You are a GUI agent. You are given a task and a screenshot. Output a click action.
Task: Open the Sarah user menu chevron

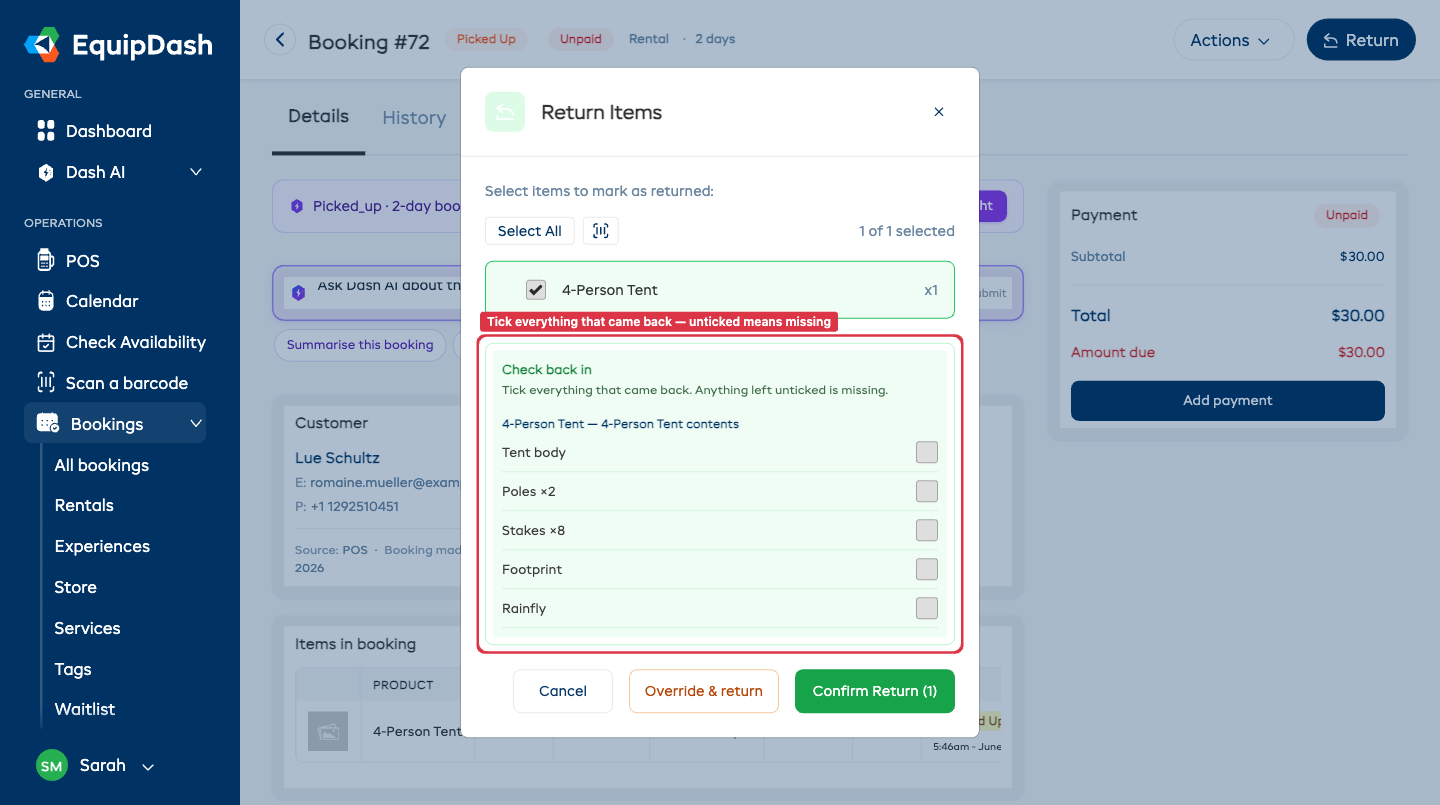[x=148, y=767]
